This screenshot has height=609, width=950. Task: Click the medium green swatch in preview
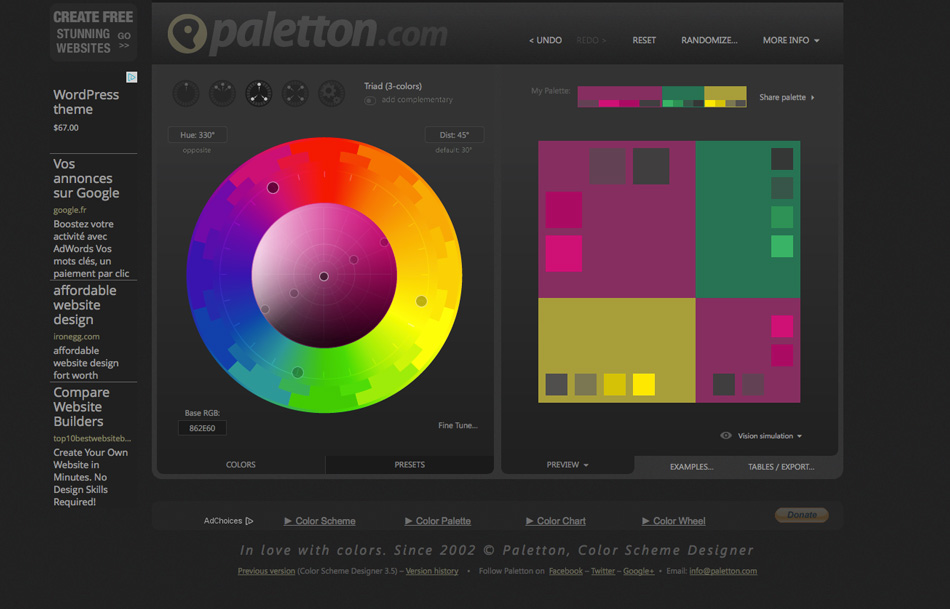782,218
